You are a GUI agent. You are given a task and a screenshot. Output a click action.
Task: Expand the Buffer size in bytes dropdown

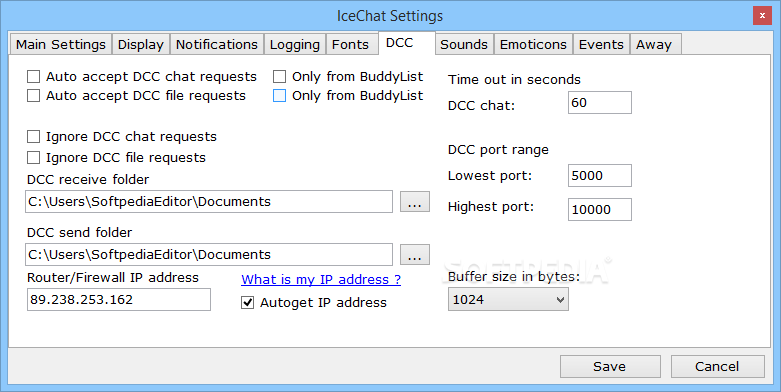508,300
